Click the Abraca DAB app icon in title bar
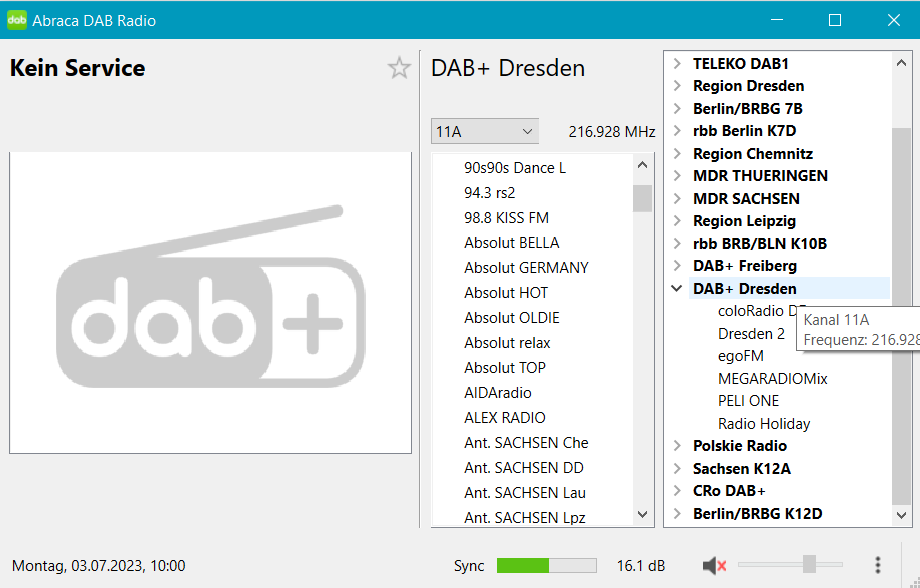This screenshot has height=588, width=920. (x=17, y=20)
